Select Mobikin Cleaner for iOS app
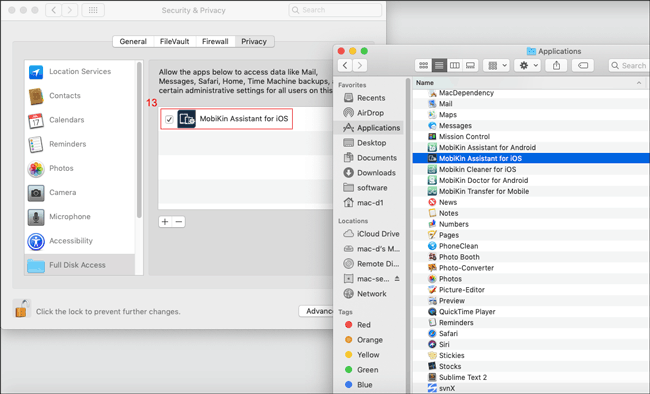Viewport: 650px width, 394px height. [531, 169]
